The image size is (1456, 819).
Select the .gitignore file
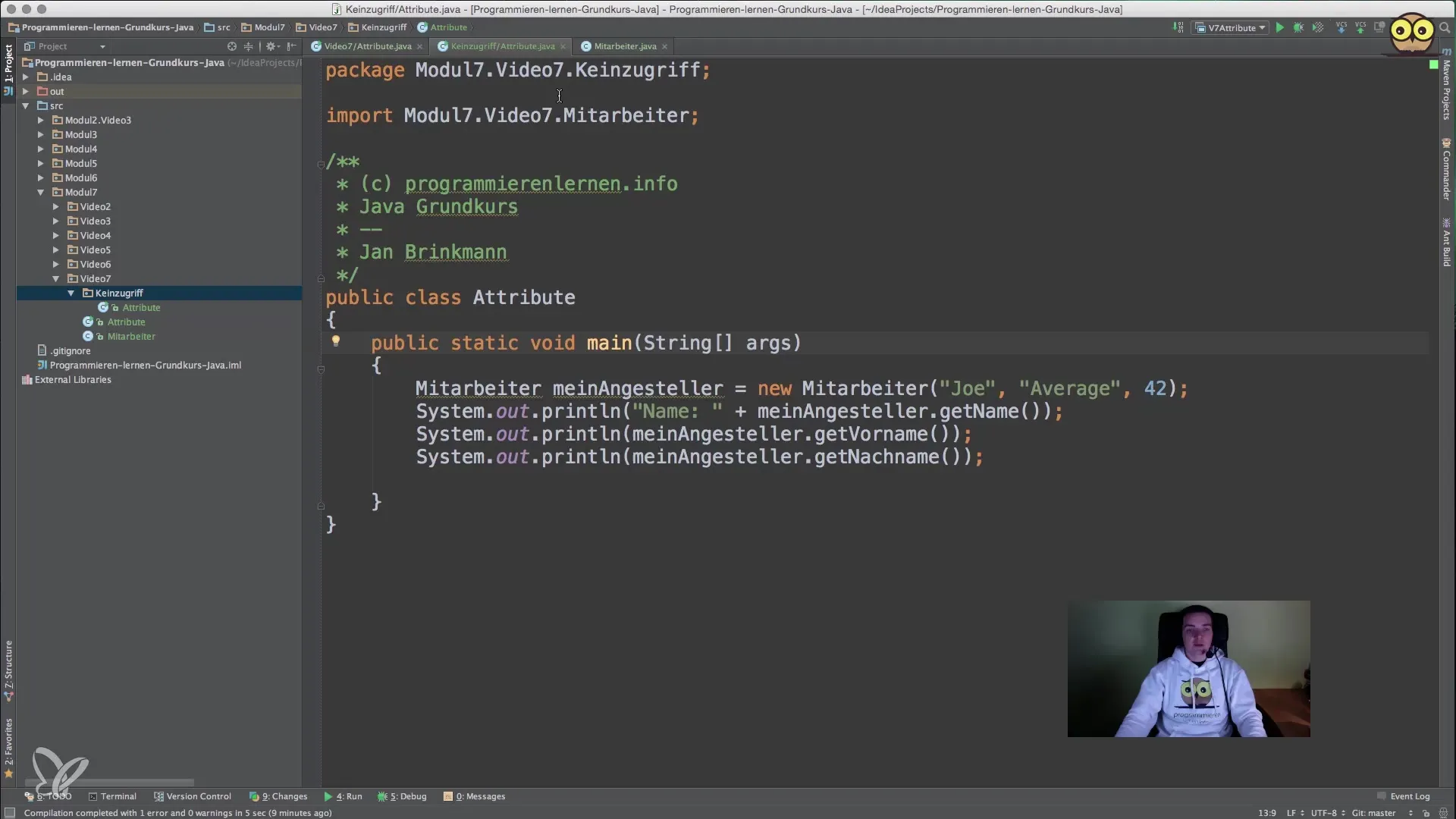click(71, 350)
